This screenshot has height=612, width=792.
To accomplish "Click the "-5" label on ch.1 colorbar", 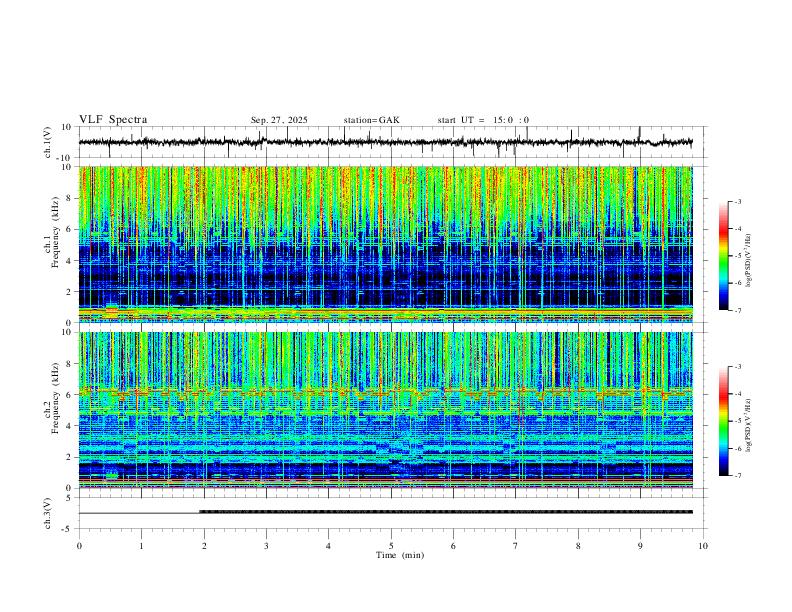I will point(738,256).
